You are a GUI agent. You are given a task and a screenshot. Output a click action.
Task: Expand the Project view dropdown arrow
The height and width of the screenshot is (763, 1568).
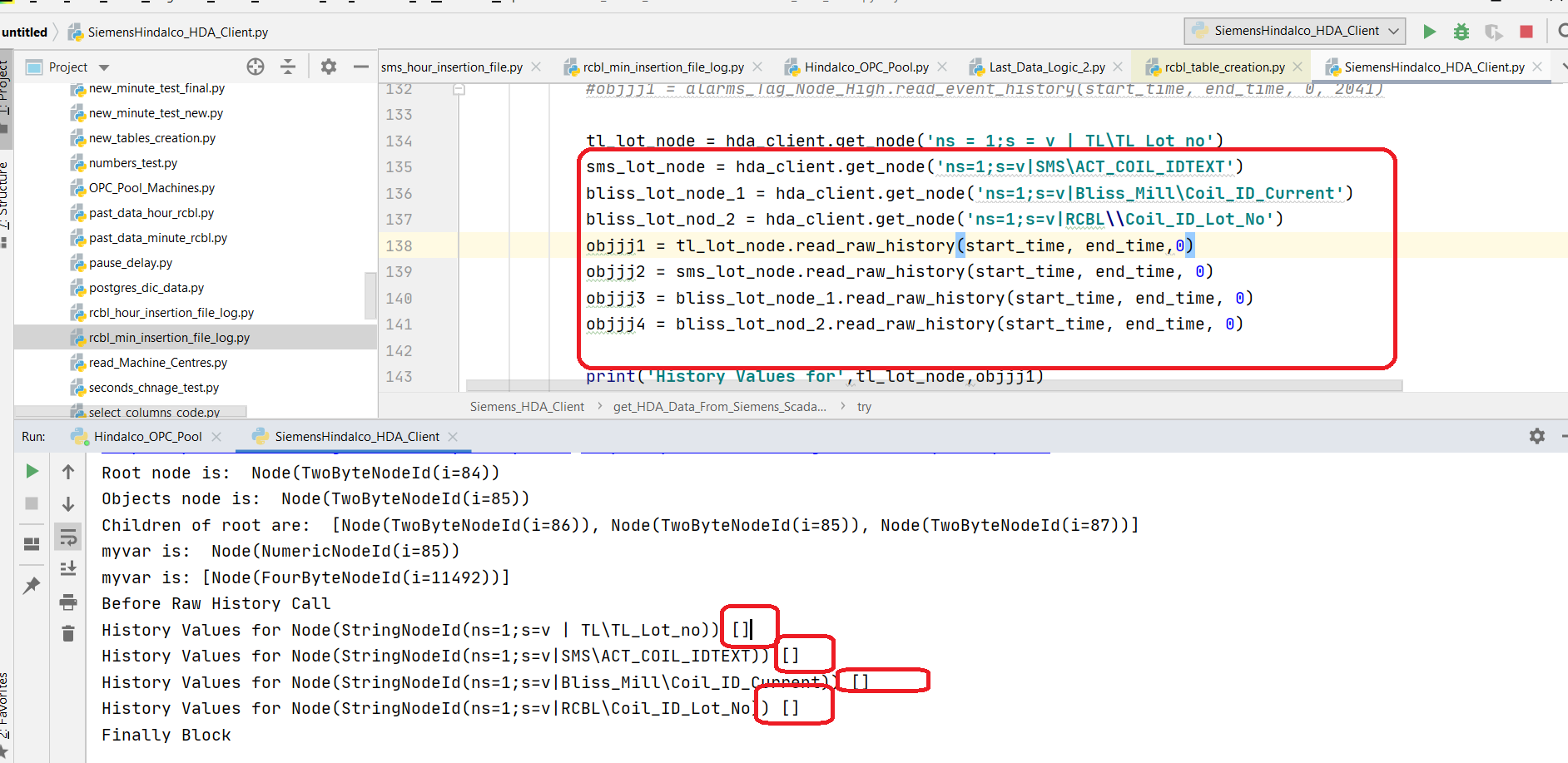point(104,67)
